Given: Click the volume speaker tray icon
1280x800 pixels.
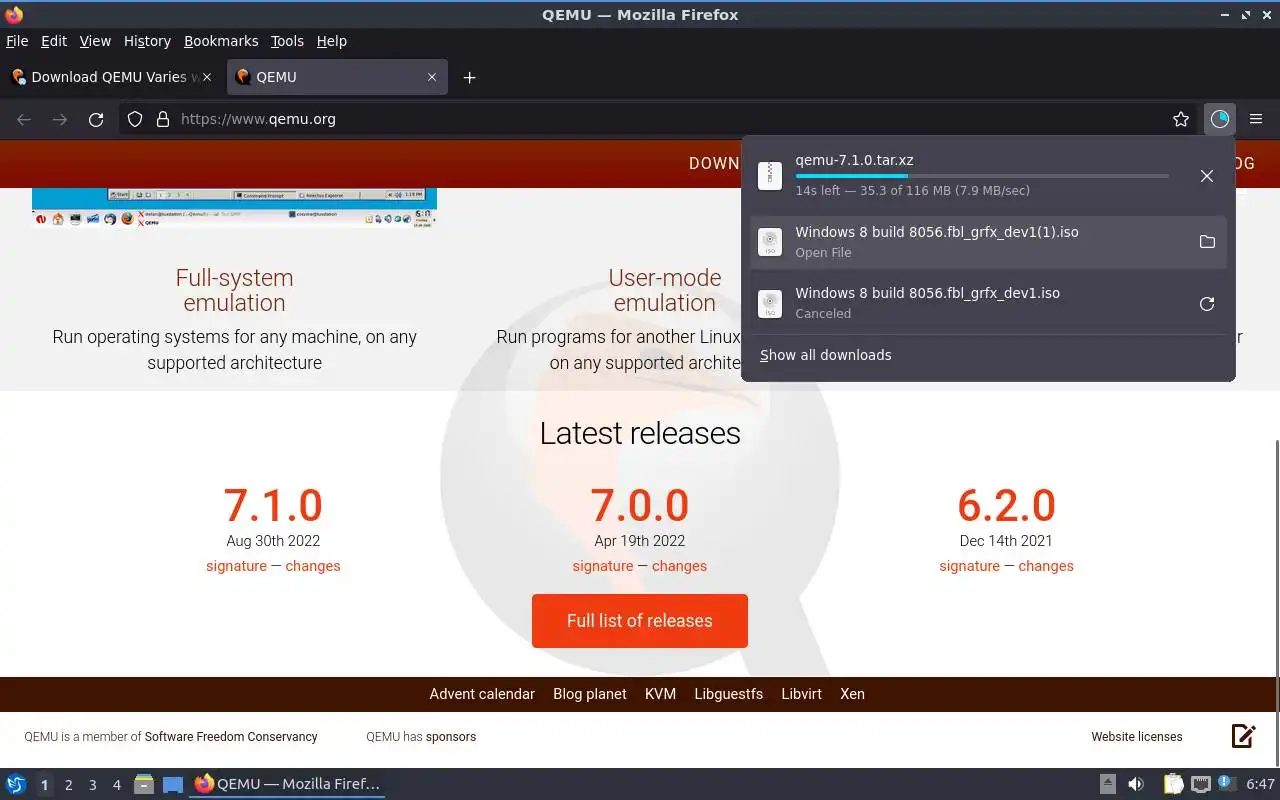Looking at the screenshot, I should coord(1136,785).
